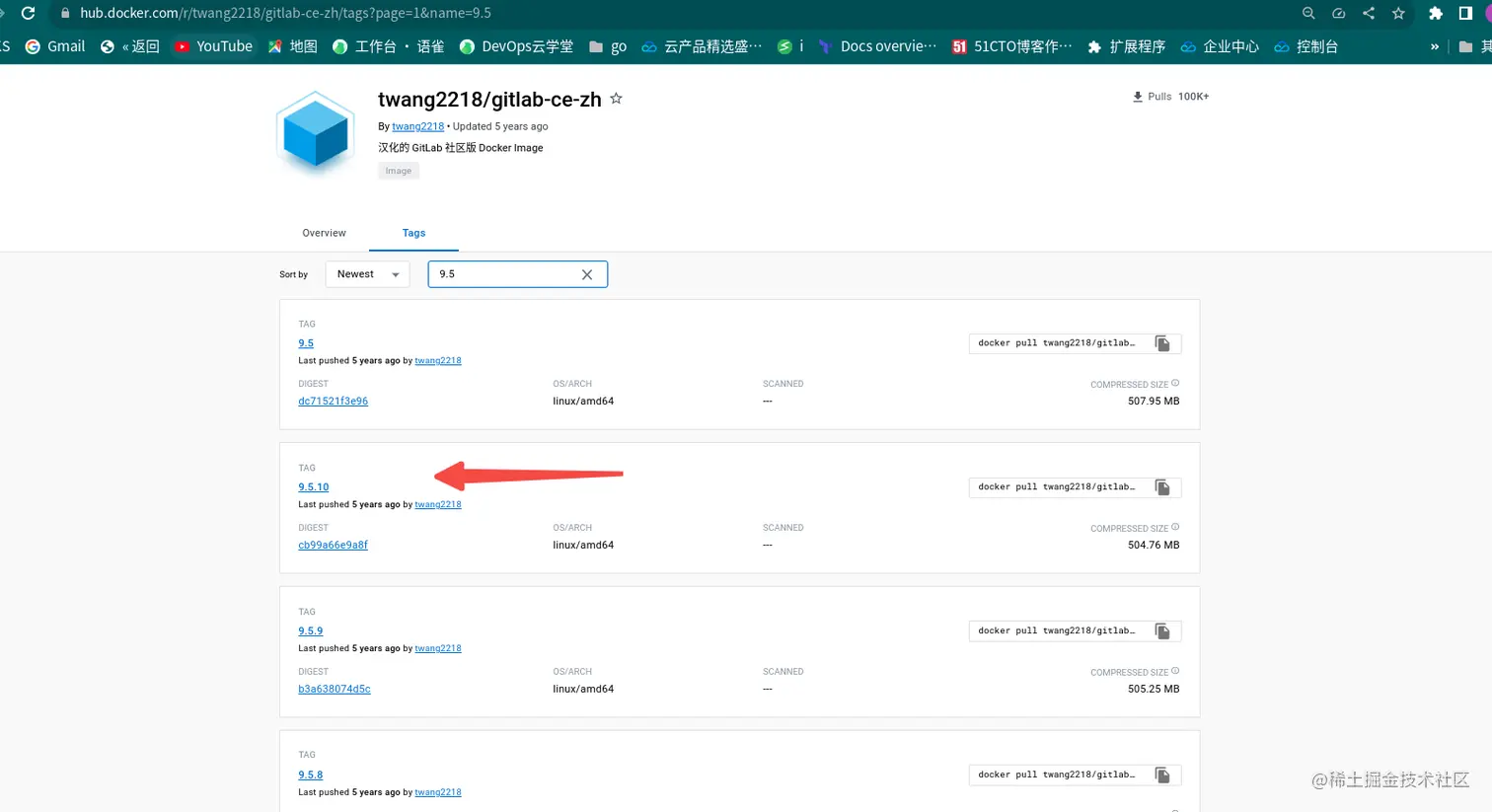The width and height of the screenshot is (1492, 812).
Task: Open tag 9.5.10 link
Action: (314, 487)
